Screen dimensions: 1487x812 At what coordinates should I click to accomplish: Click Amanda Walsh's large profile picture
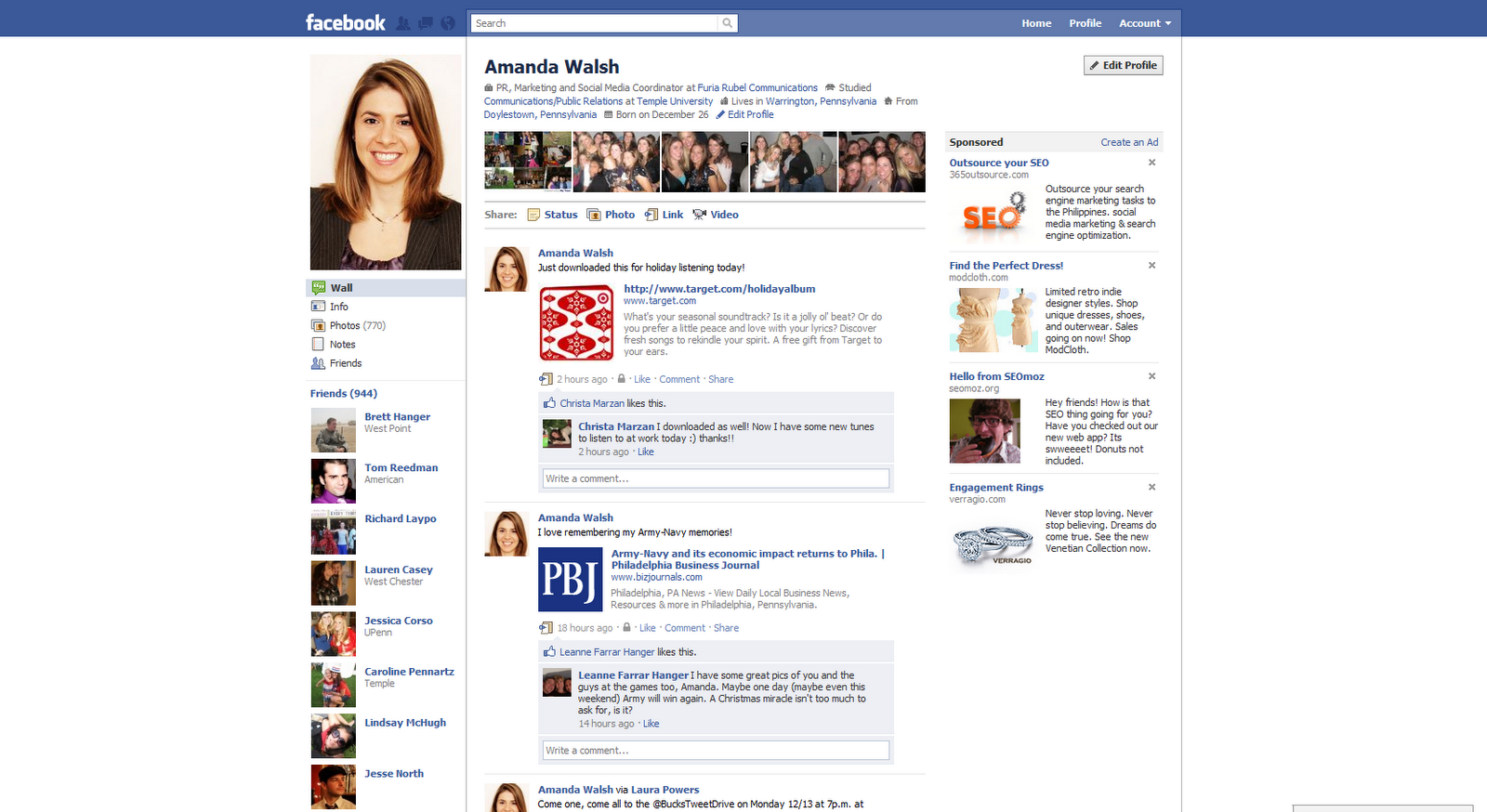386,163
